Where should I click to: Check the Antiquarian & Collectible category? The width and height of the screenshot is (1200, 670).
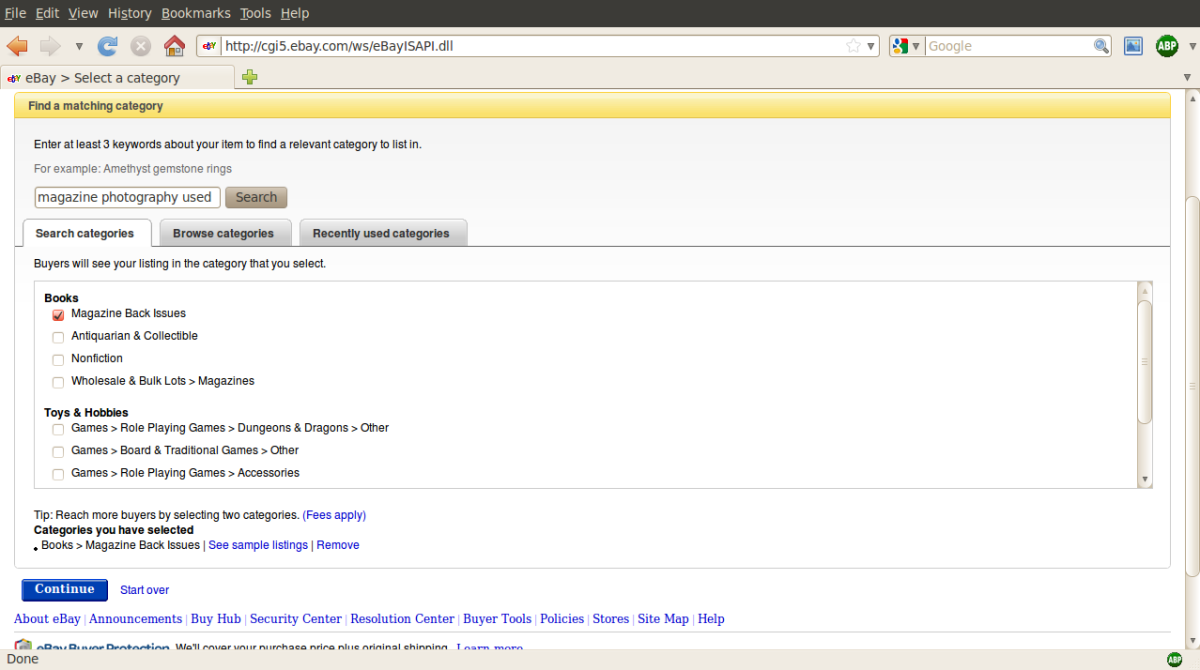click(58, 337)
